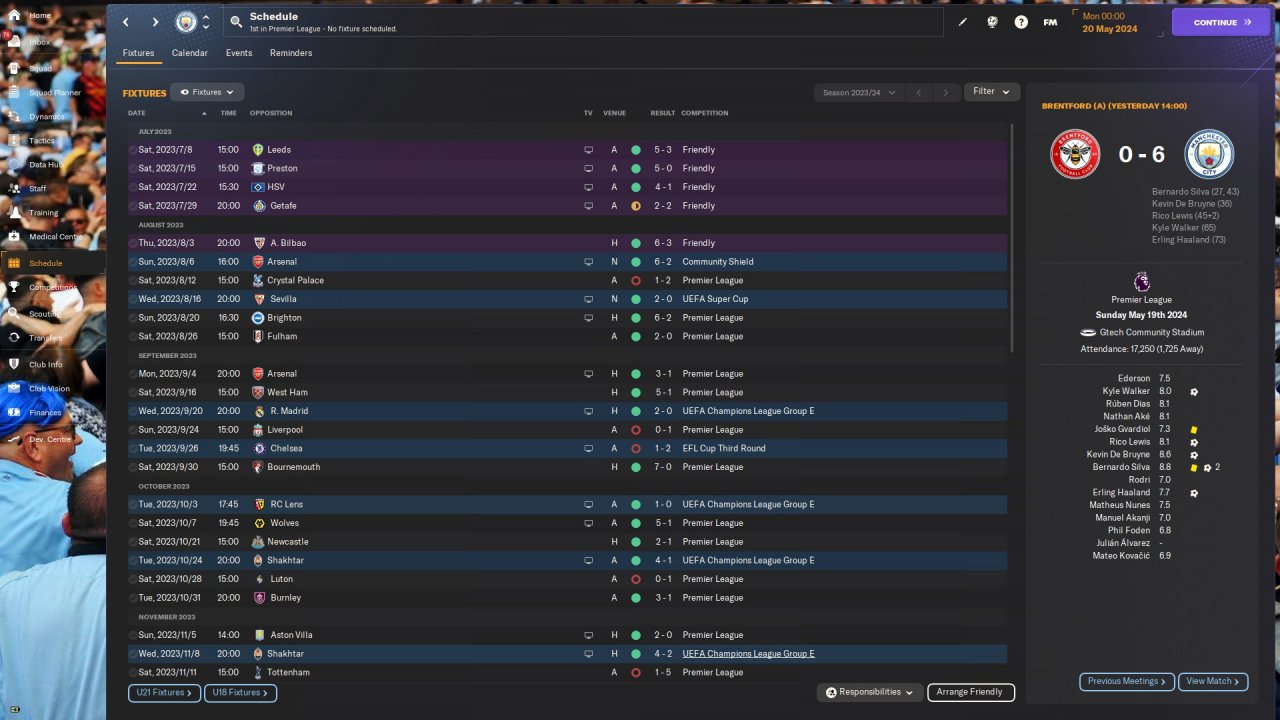Click the magnifying glass search icon
This screenshot has height=720, width=1280.
235,22
